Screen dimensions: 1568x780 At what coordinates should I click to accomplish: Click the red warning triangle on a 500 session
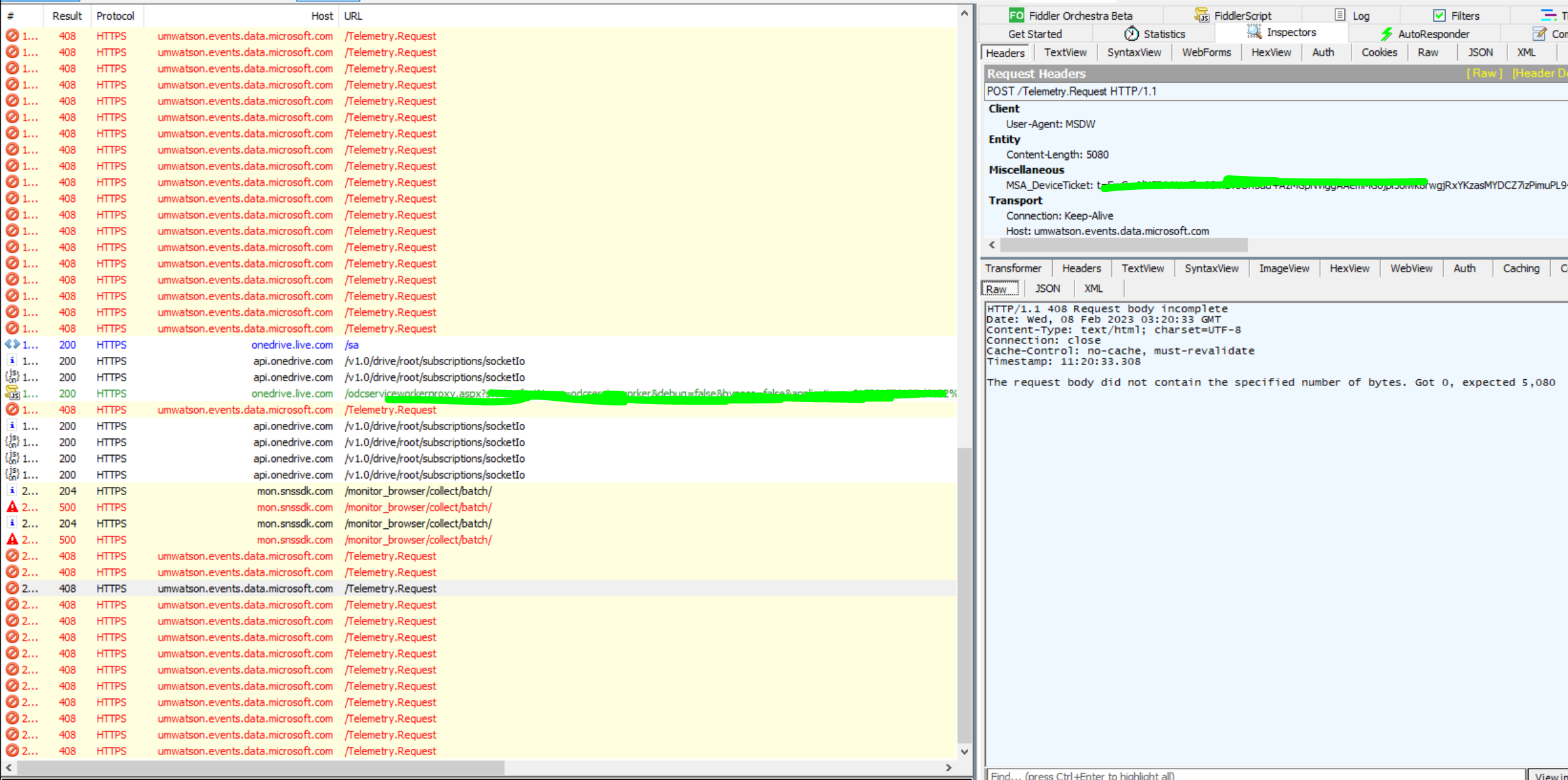[12, 507]
